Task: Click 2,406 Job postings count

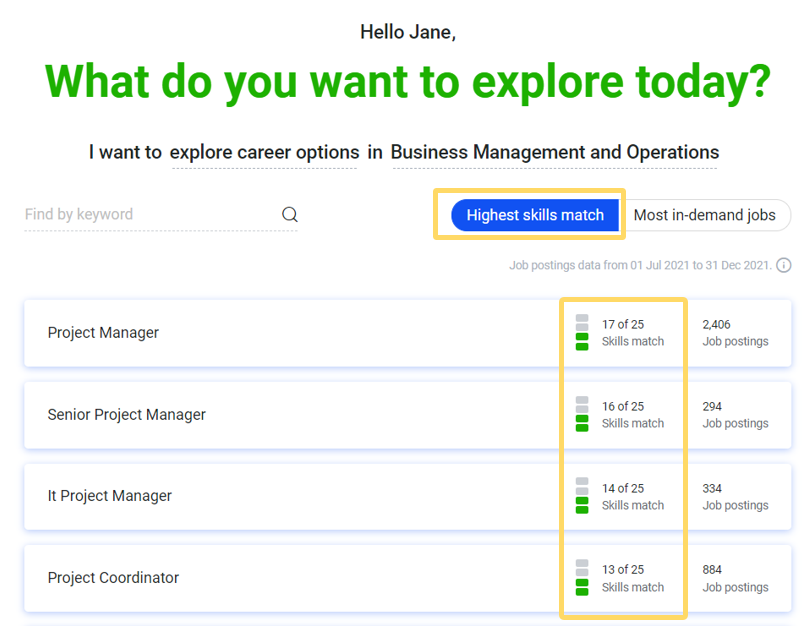Action: (x=735, y=333)
